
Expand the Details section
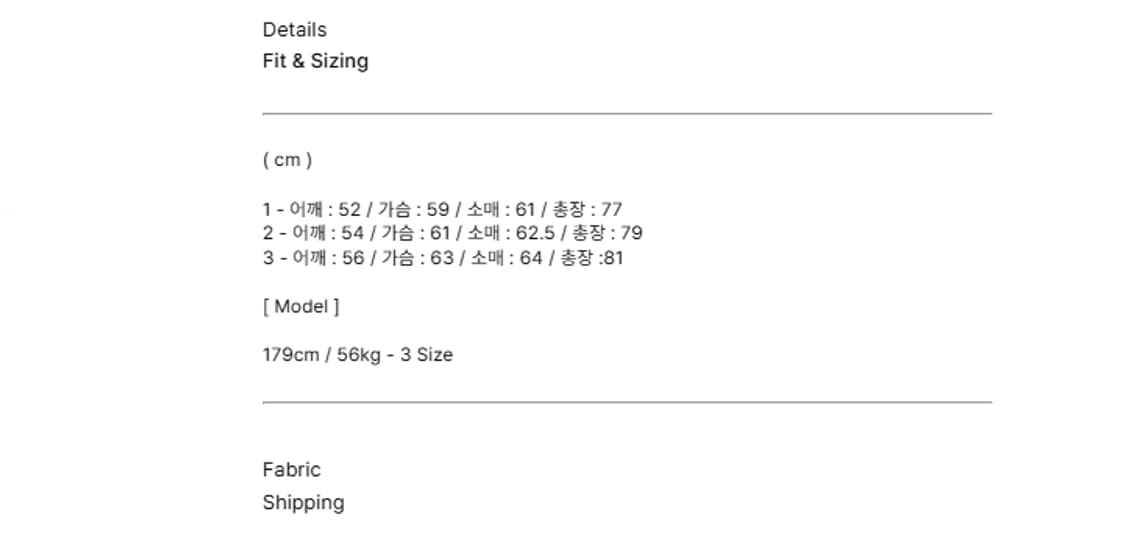(294, 30)
